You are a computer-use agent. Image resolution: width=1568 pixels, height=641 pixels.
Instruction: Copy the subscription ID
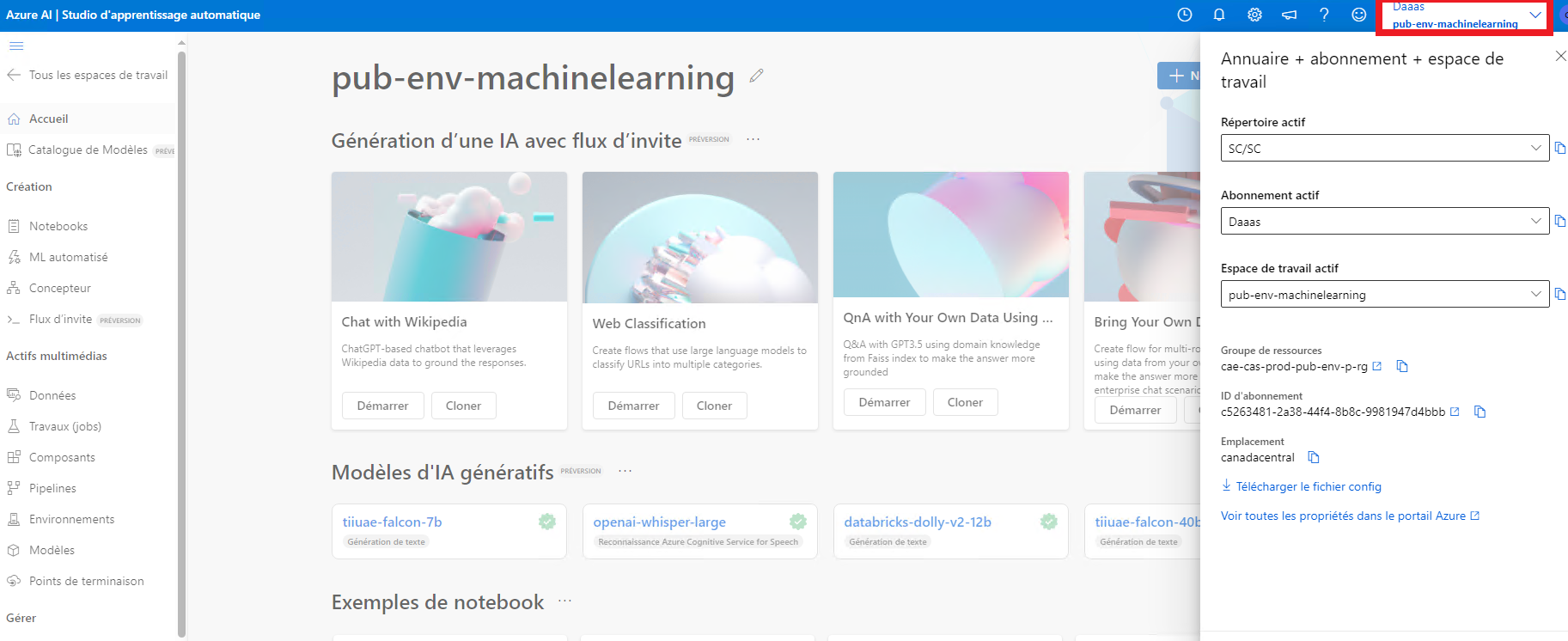(1480, 412)
